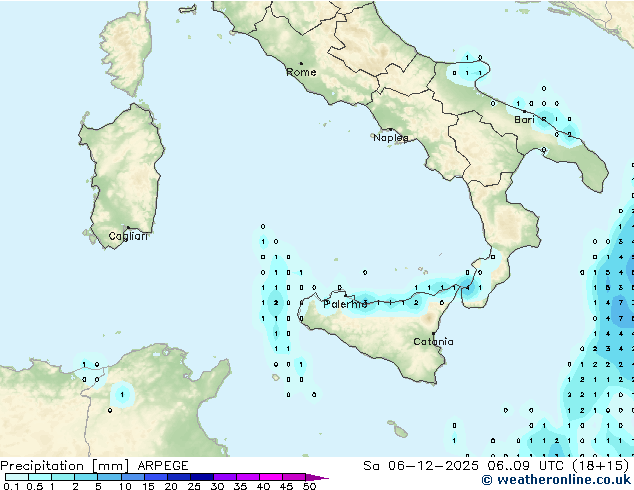Click the (18+15) forecast run label

point(601,466)
